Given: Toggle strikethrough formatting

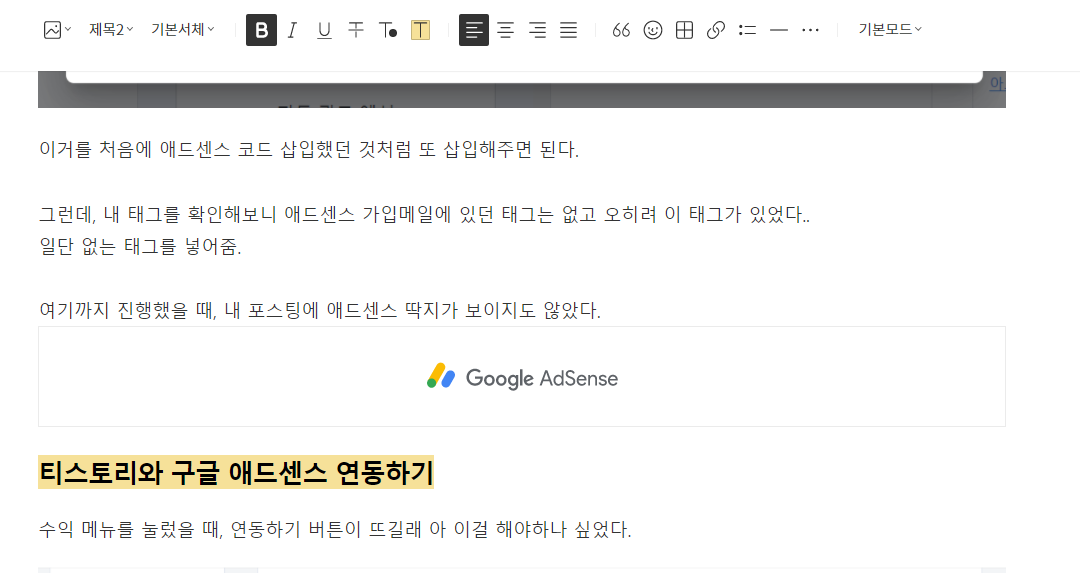Looking at the screenshot, I should [355, 30].
